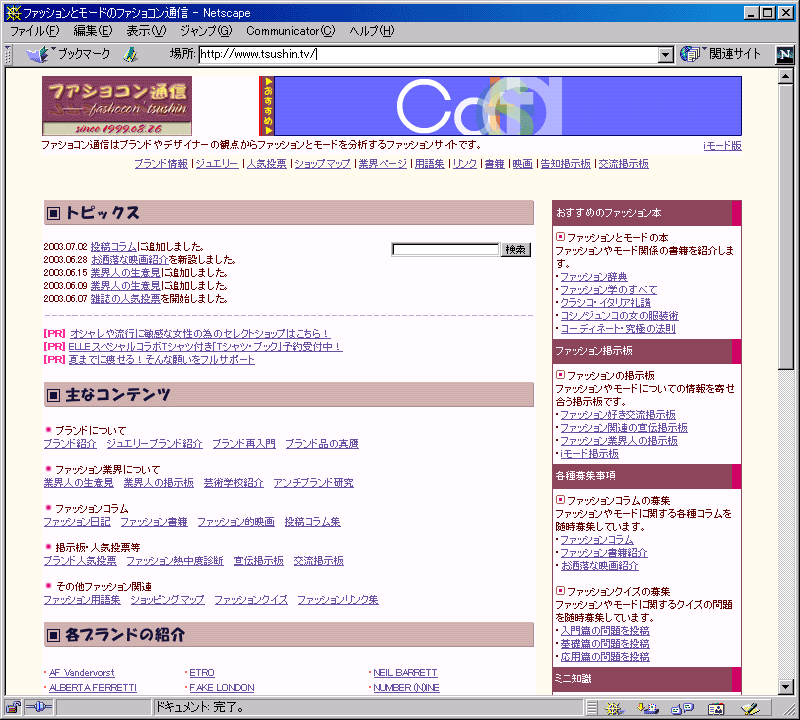Click the site search text box
The image size is (800, 720).
[x=445, y=249]
